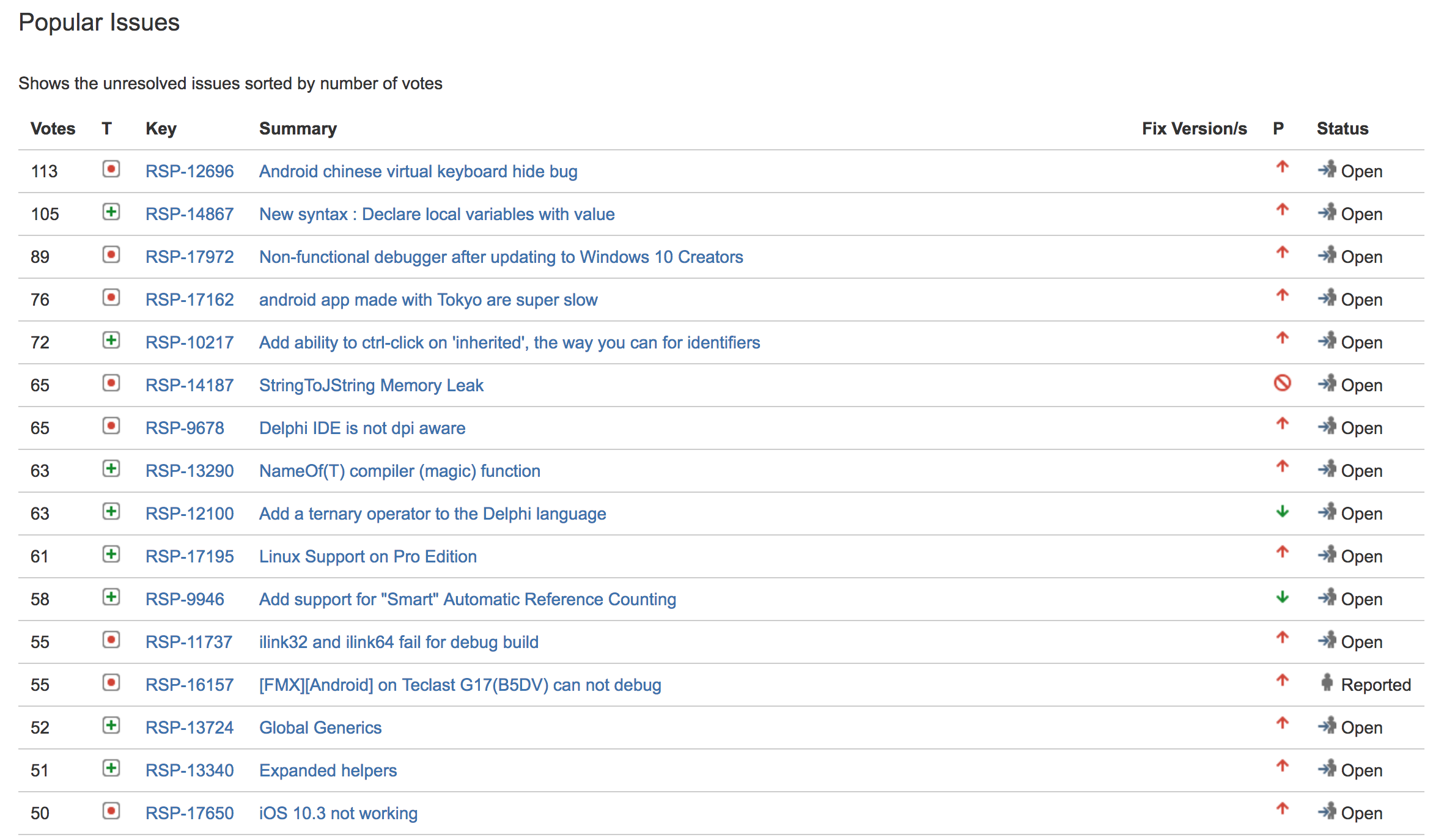1444x840 pixels.
Task: Click the Key column header
Action: 161,128
